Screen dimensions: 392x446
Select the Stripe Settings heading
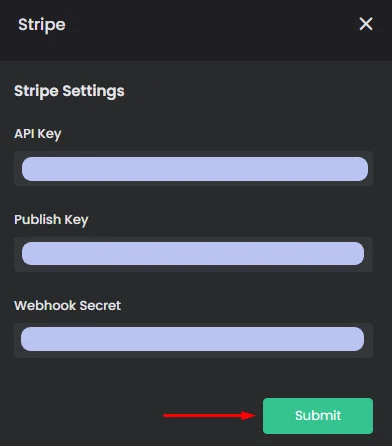[69, 91]
